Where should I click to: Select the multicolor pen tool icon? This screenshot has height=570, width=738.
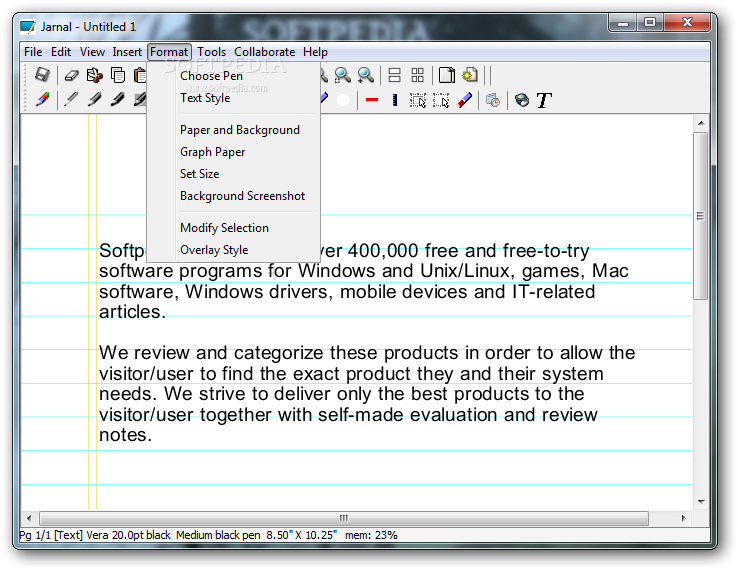click(42, 100)
